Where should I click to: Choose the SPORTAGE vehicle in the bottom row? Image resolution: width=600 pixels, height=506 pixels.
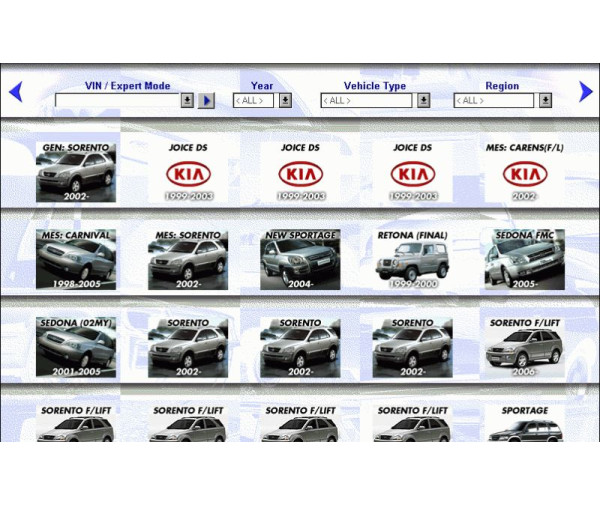(x=524, y=424)
